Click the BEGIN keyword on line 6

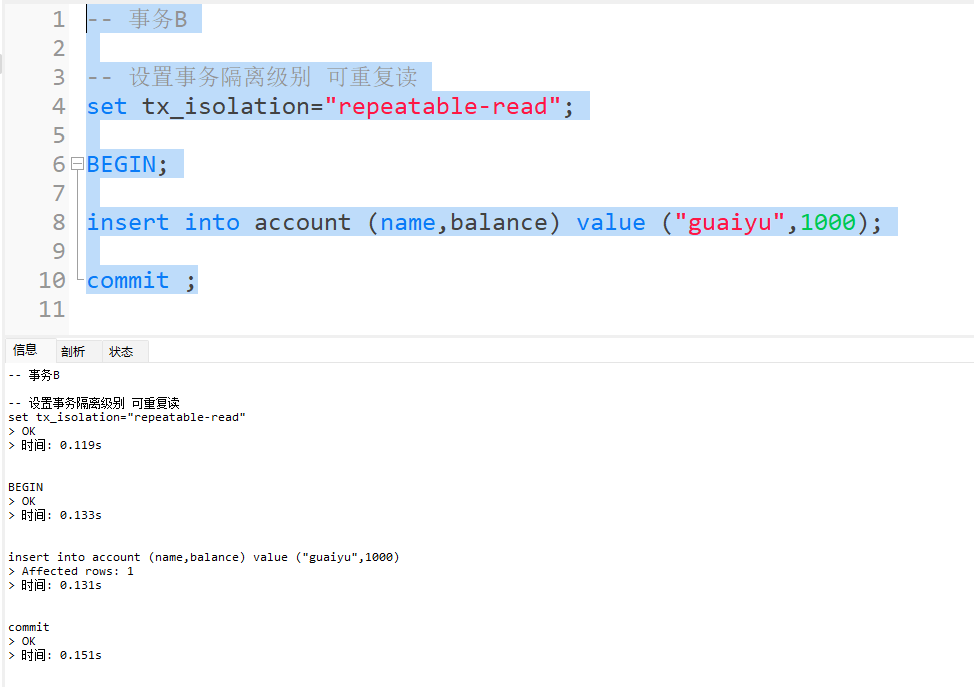pos(122,164)
